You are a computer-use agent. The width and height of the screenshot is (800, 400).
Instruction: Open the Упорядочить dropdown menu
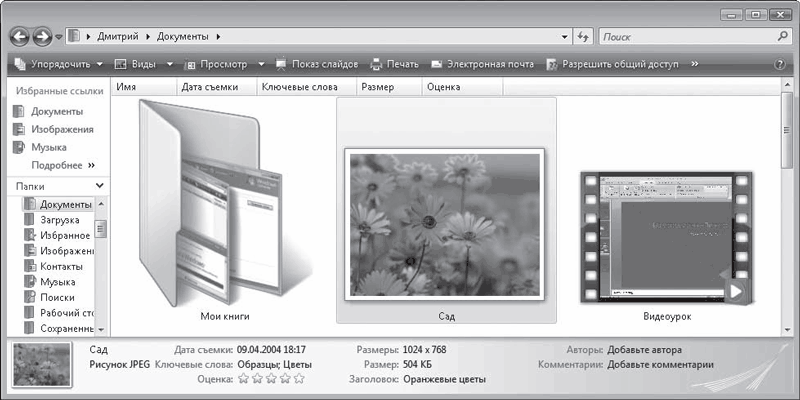[x=58, y=64]
